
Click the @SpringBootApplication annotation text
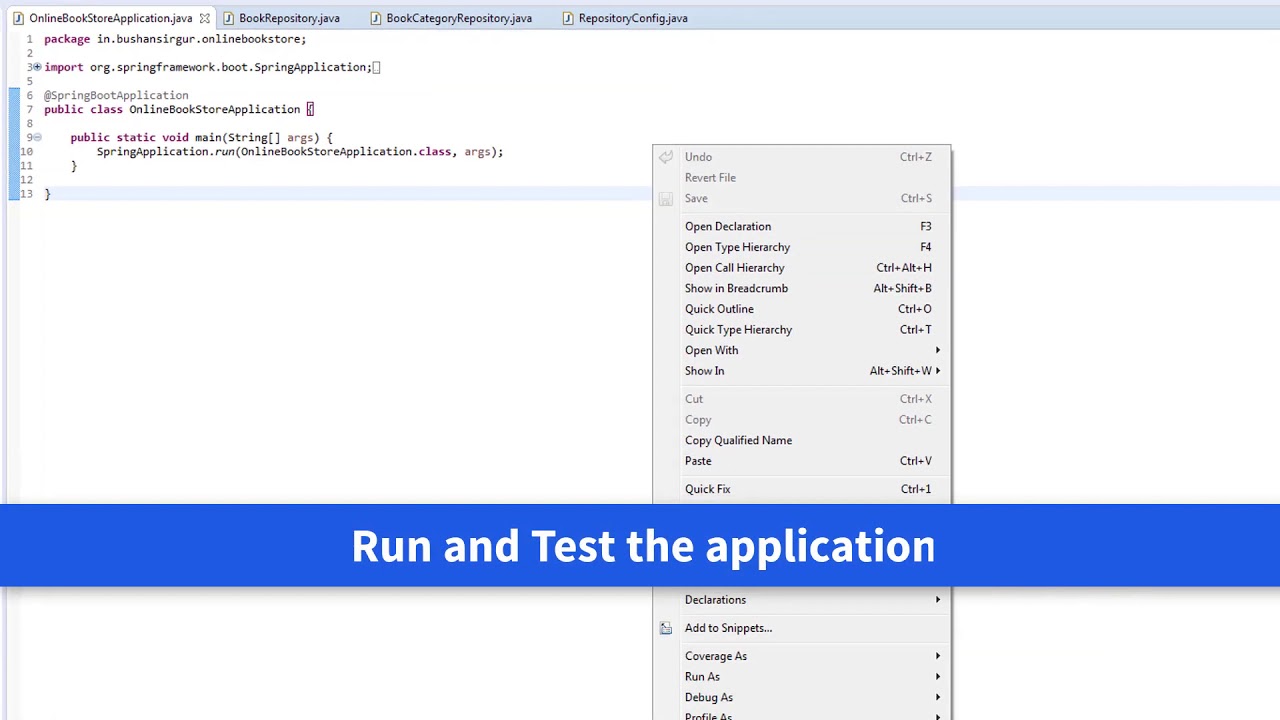116,95
